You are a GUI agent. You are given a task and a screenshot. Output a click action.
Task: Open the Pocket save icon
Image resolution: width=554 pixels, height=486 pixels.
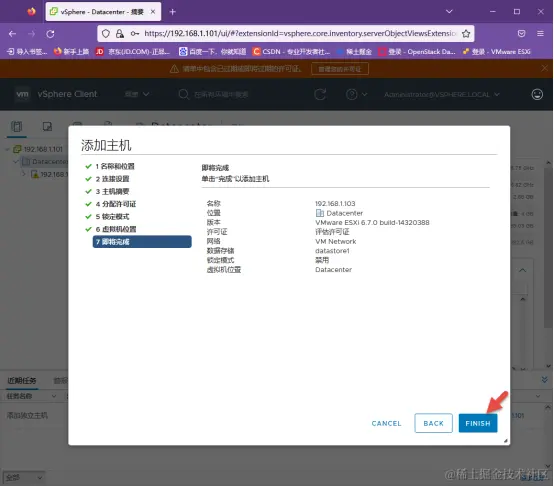(521, 34)
